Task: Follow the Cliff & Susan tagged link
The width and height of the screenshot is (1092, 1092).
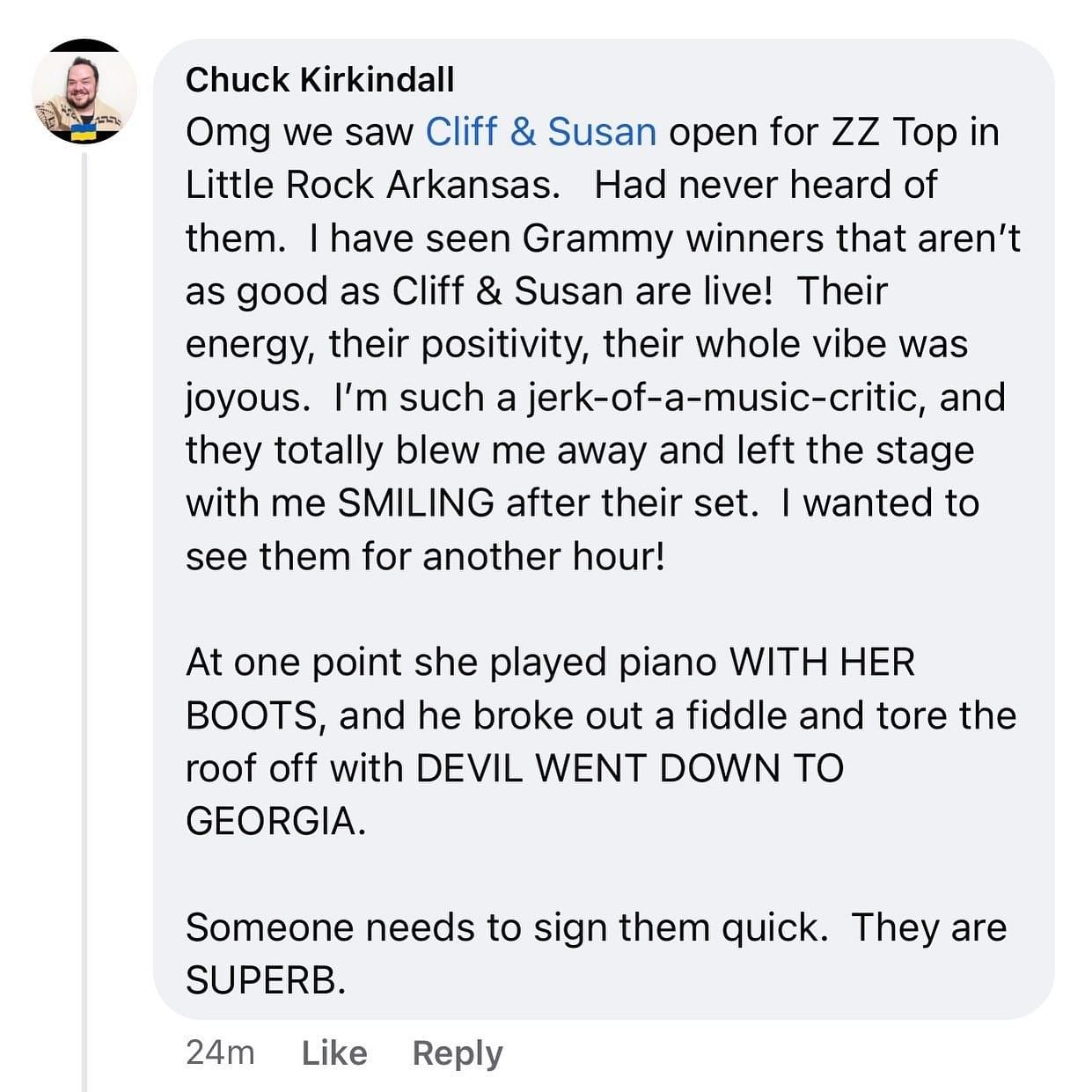Action: click(x=541, y=132)
